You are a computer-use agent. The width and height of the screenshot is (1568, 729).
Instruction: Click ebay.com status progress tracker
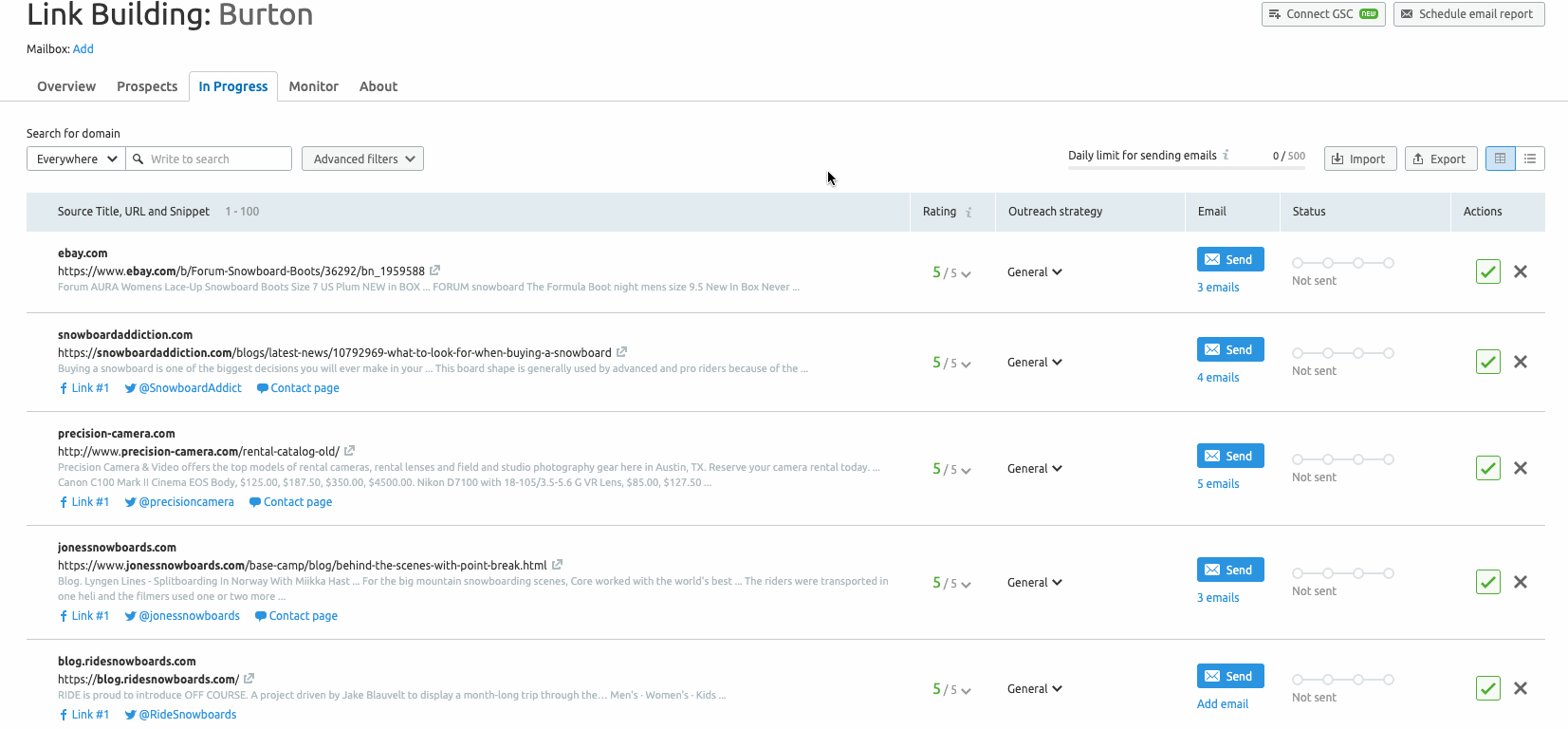click(1343, 263)
